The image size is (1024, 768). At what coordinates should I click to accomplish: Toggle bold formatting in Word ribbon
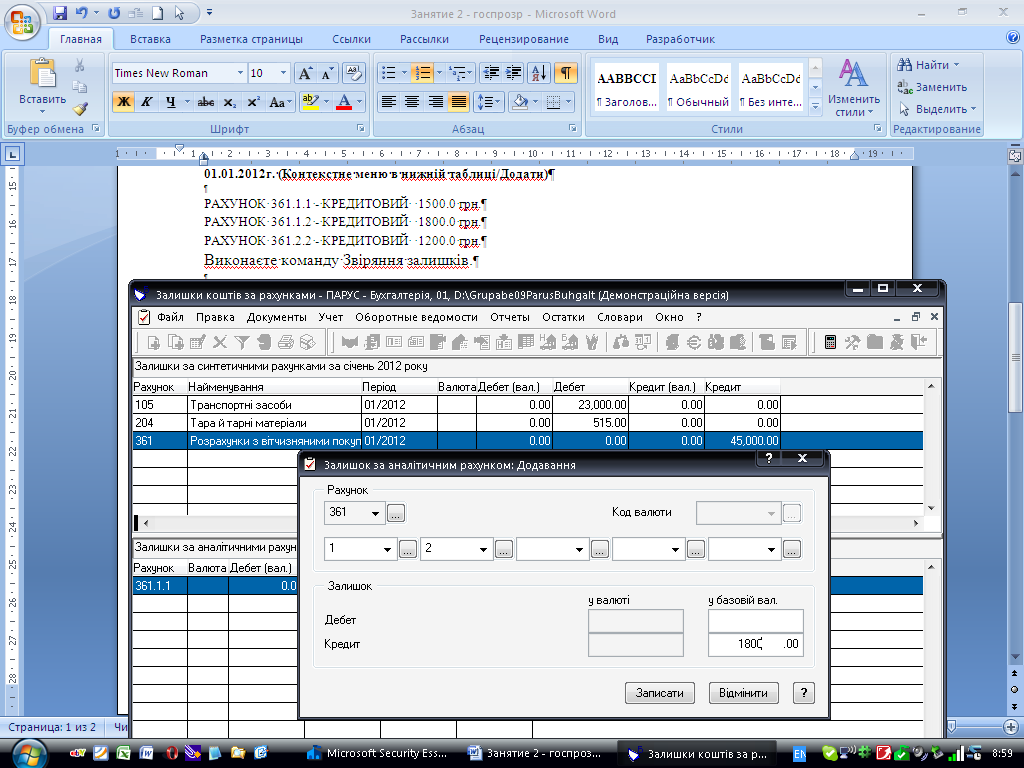(123, 102)
